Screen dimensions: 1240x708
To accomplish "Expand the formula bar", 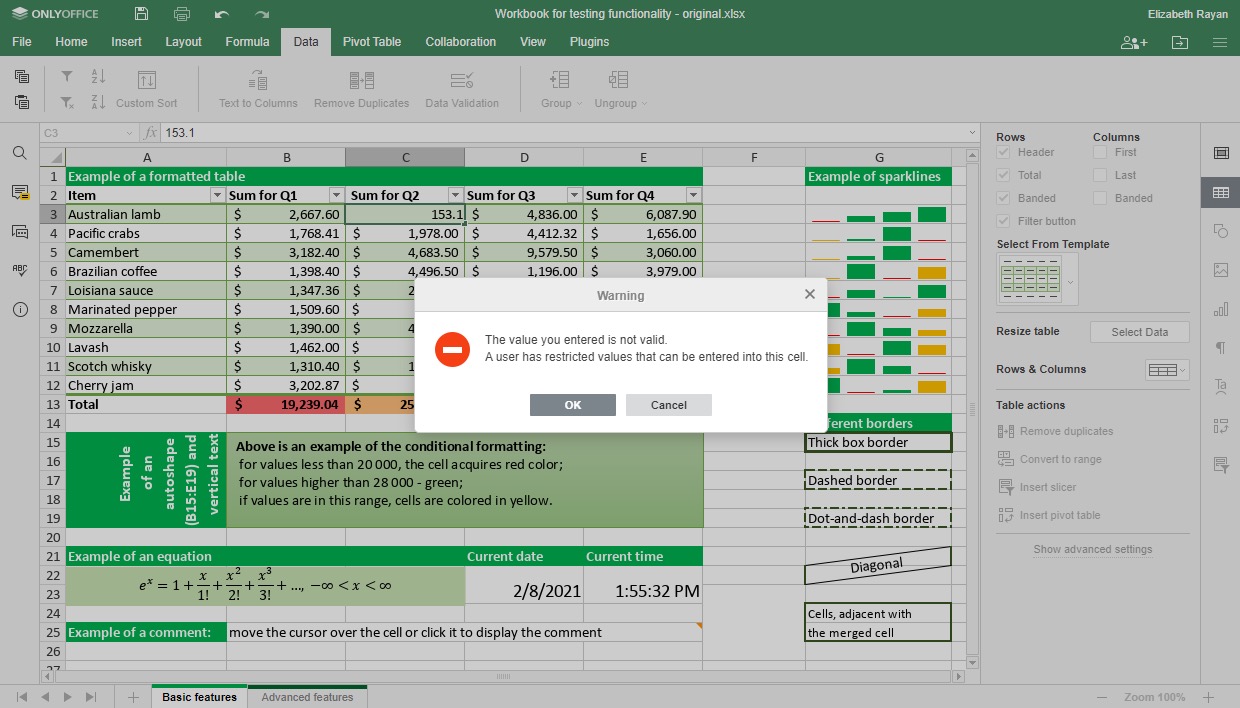I will [973, 133].
